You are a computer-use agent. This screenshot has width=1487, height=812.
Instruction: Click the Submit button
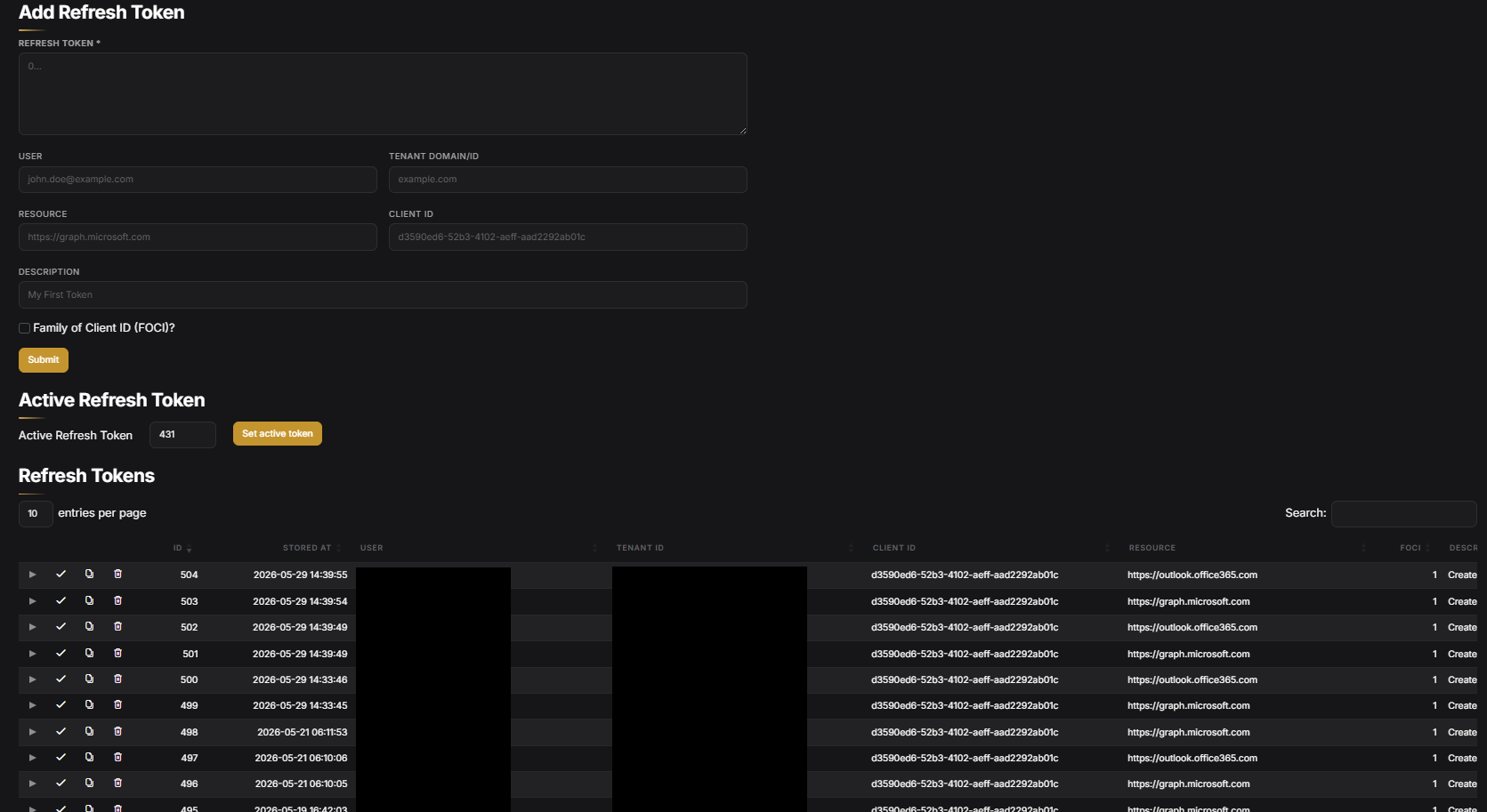point(44,360)
